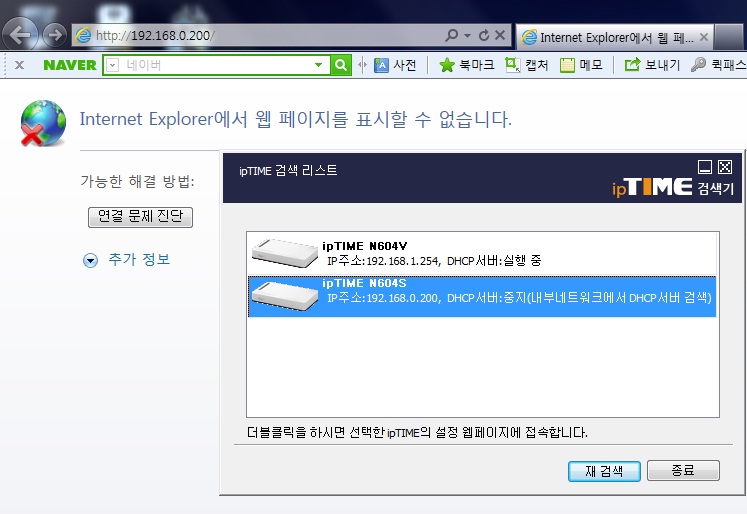The height and width of the screenshot is (514, 747).
Task: Click the NAVER logo on the toolbar
Action: 70,65
